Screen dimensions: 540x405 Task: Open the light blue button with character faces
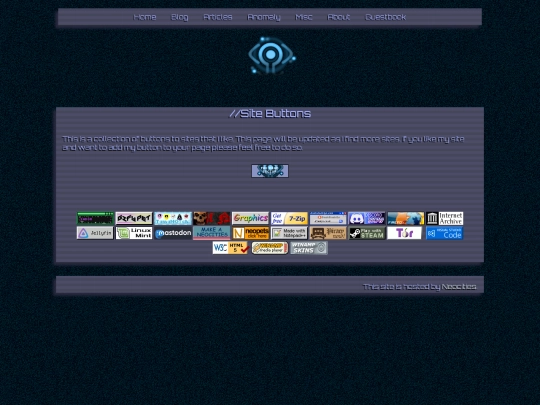(173, 218)
